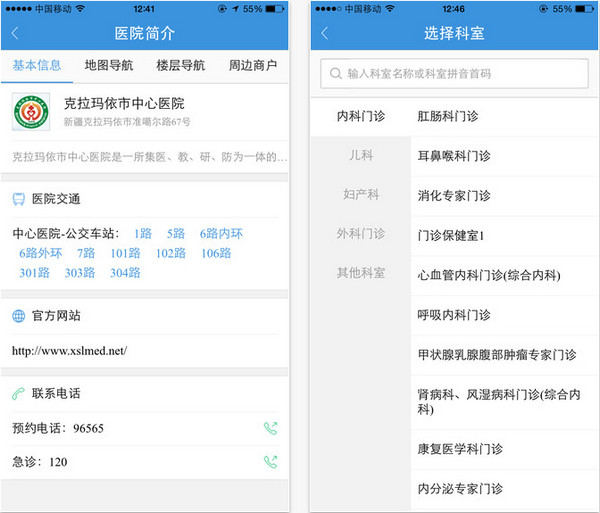Viewport: 600px width, 513px height.
Task: Open the http://www.xslmed.net/ website link
Action: tap(69, 351)
